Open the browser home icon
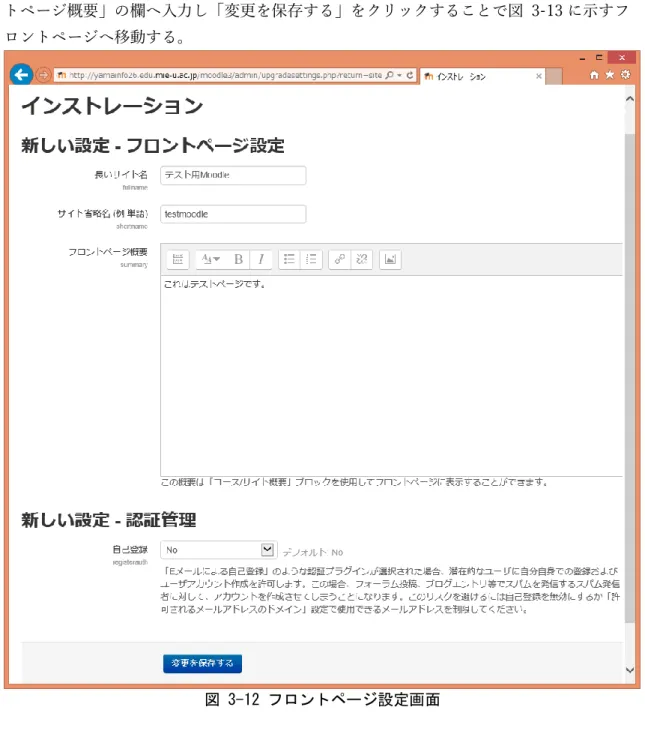The width and height of the screenshot is (645, 755). coord(594,75)
